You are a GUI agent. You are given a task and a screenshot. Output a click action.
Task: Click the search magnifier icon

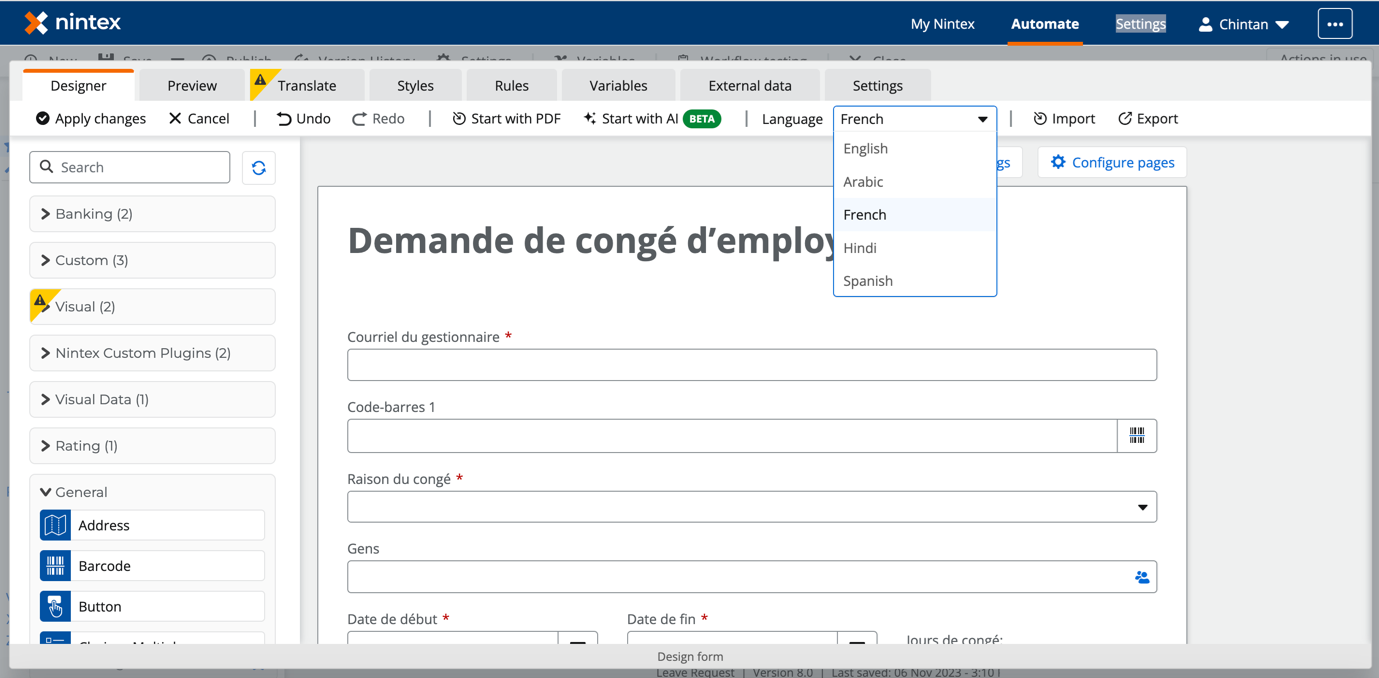46,167
